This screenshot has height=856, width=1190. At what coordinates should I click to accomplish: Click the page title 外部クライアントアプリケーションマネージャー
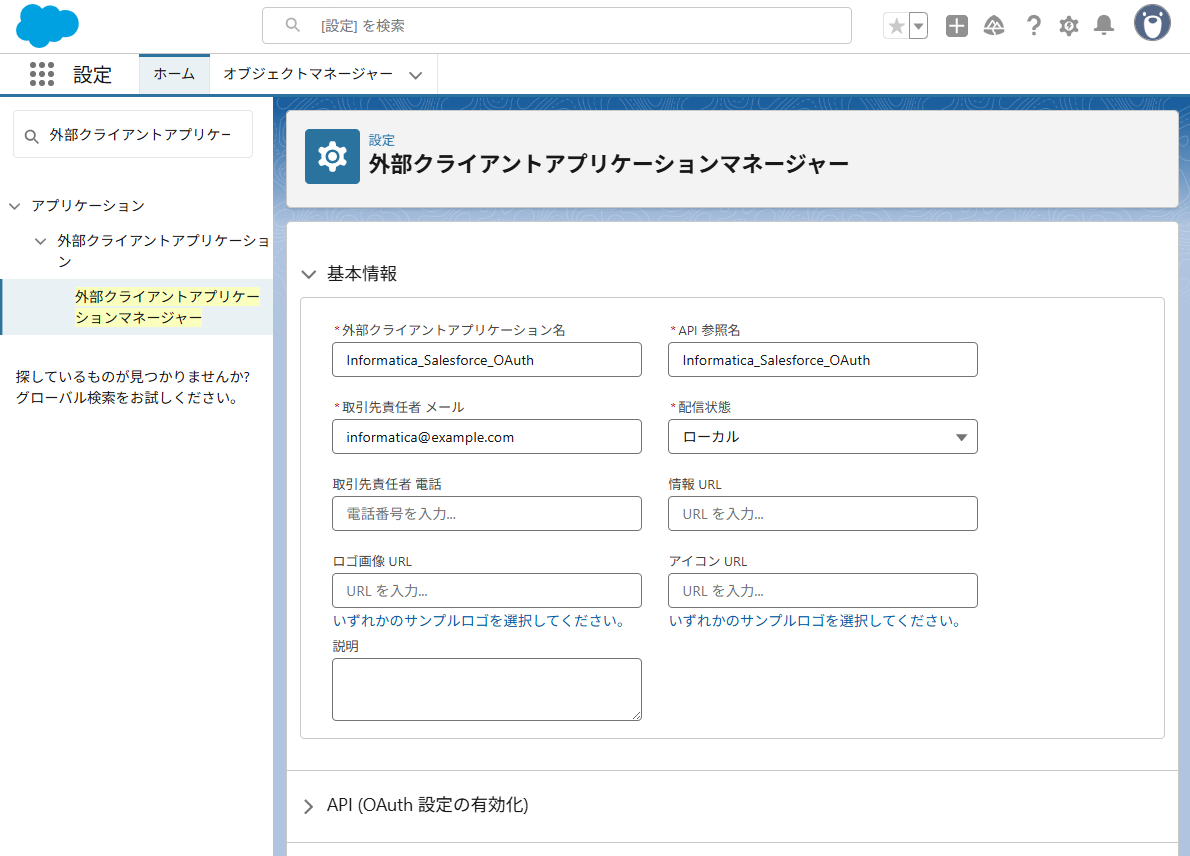click(x=609, y=164)
